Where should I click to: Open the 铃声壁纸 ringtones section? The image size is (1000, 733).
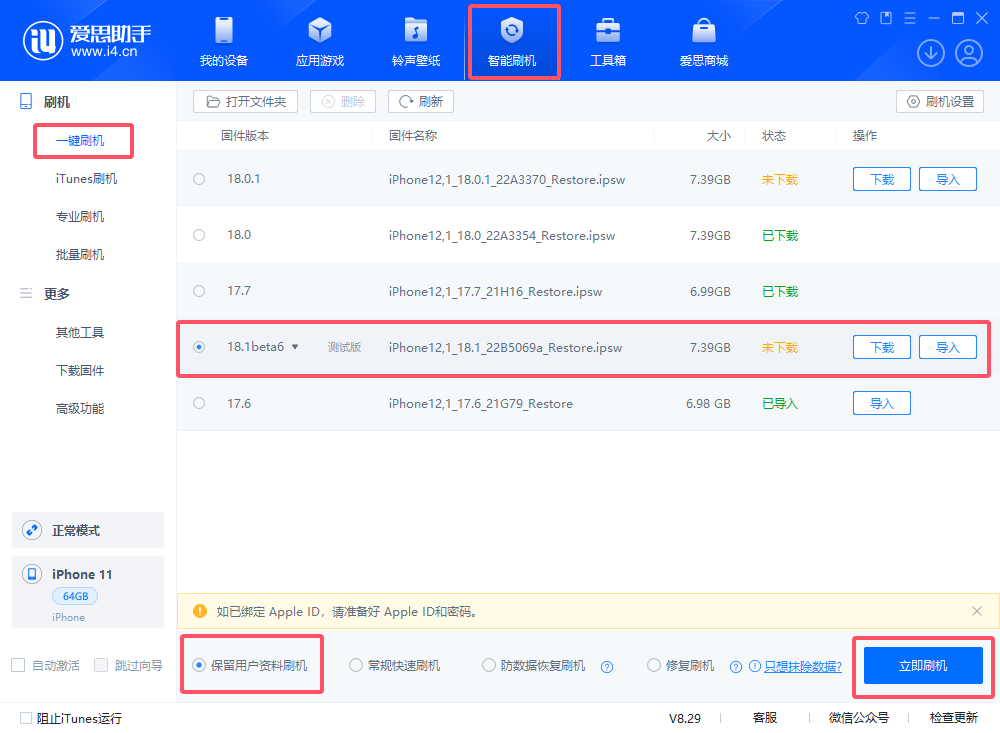click(416, 40)
